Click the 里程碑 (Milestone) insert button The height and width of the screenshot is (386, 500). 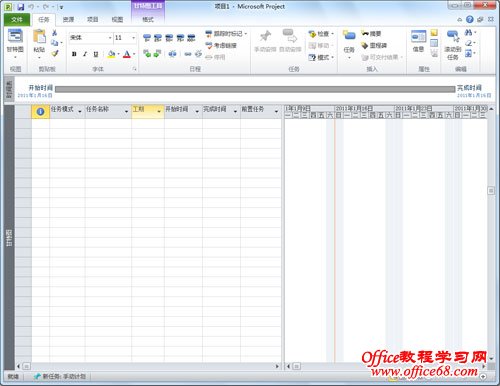pyautogui.click(x=374, y=45)
